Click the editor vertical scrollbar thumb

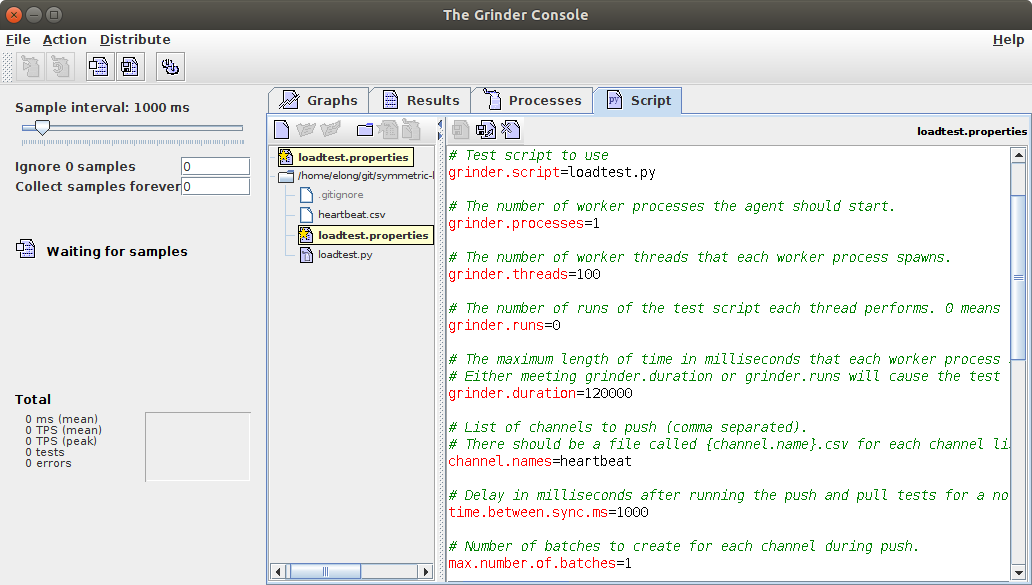coord(1018,277)
